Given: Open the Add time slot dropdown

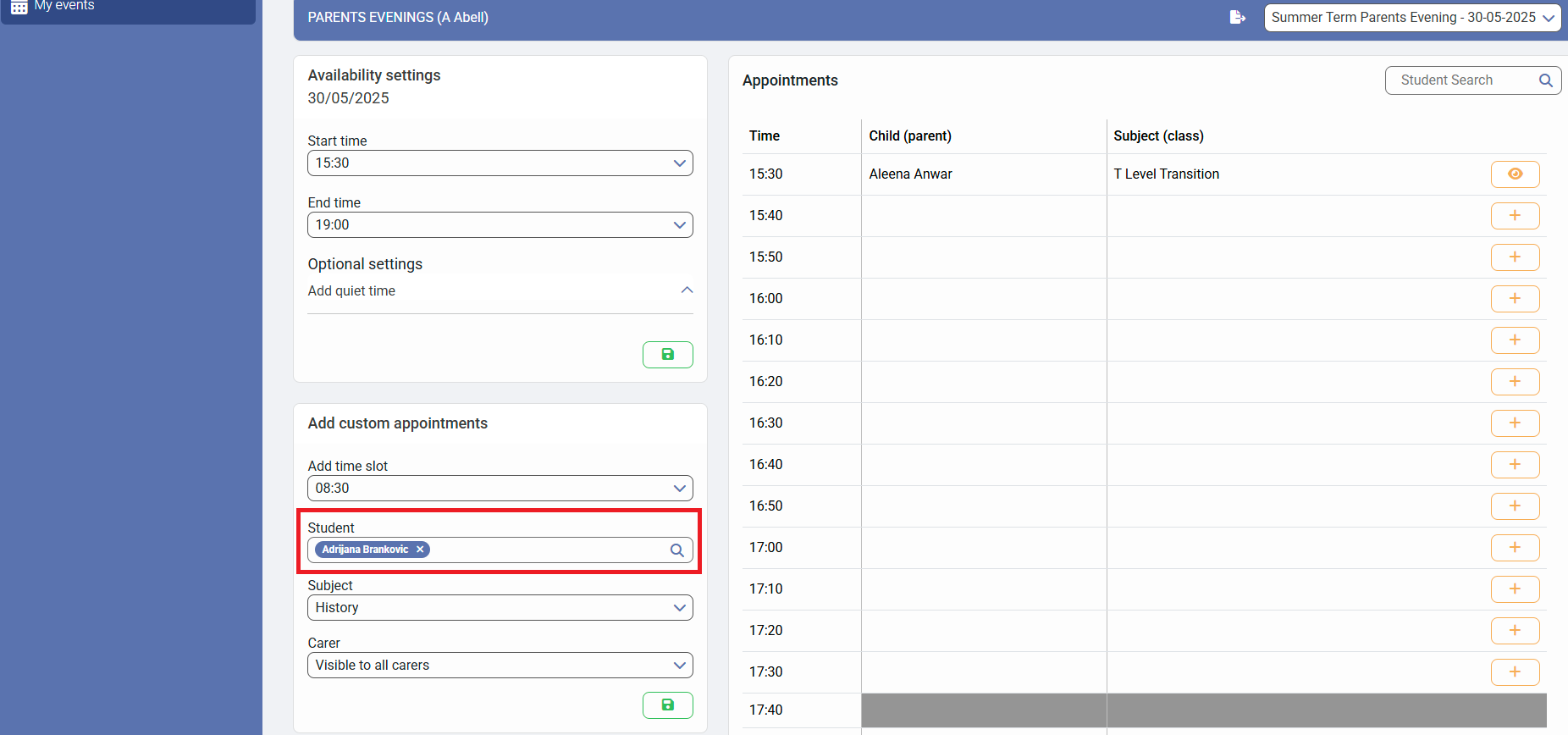Looking at the screenshot, I should [500, 489].
